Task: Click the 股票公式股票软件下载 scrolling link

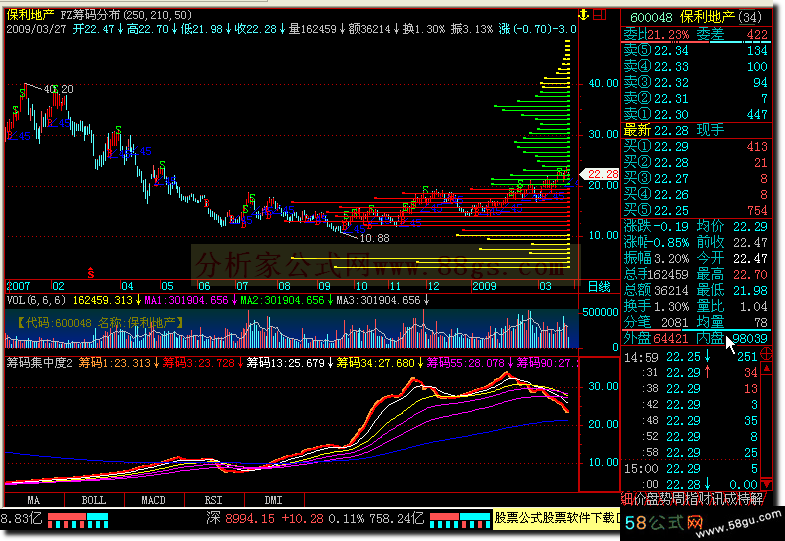Action: pos(557,517)
